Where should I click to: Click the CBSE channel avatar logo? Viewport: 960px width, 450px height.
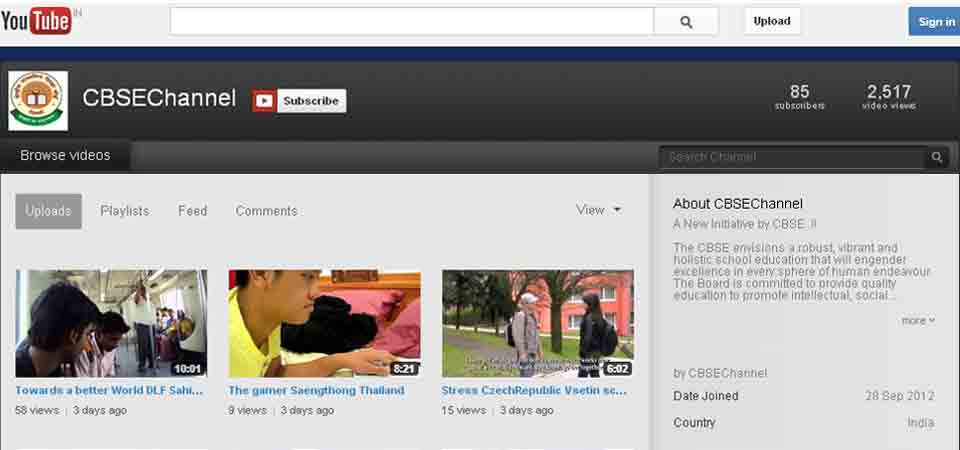[x=38, y=100]
